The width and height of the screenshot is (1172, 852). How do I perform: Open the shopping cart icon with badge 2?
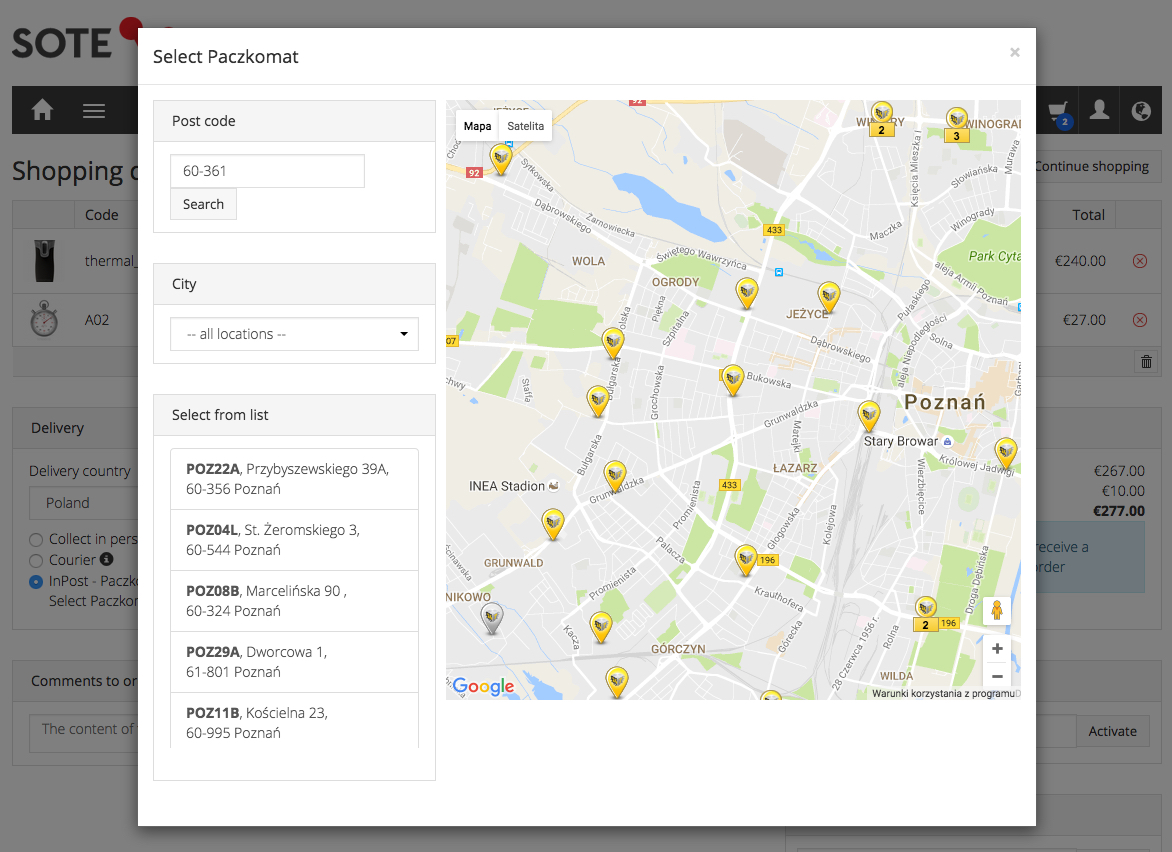1059,113
